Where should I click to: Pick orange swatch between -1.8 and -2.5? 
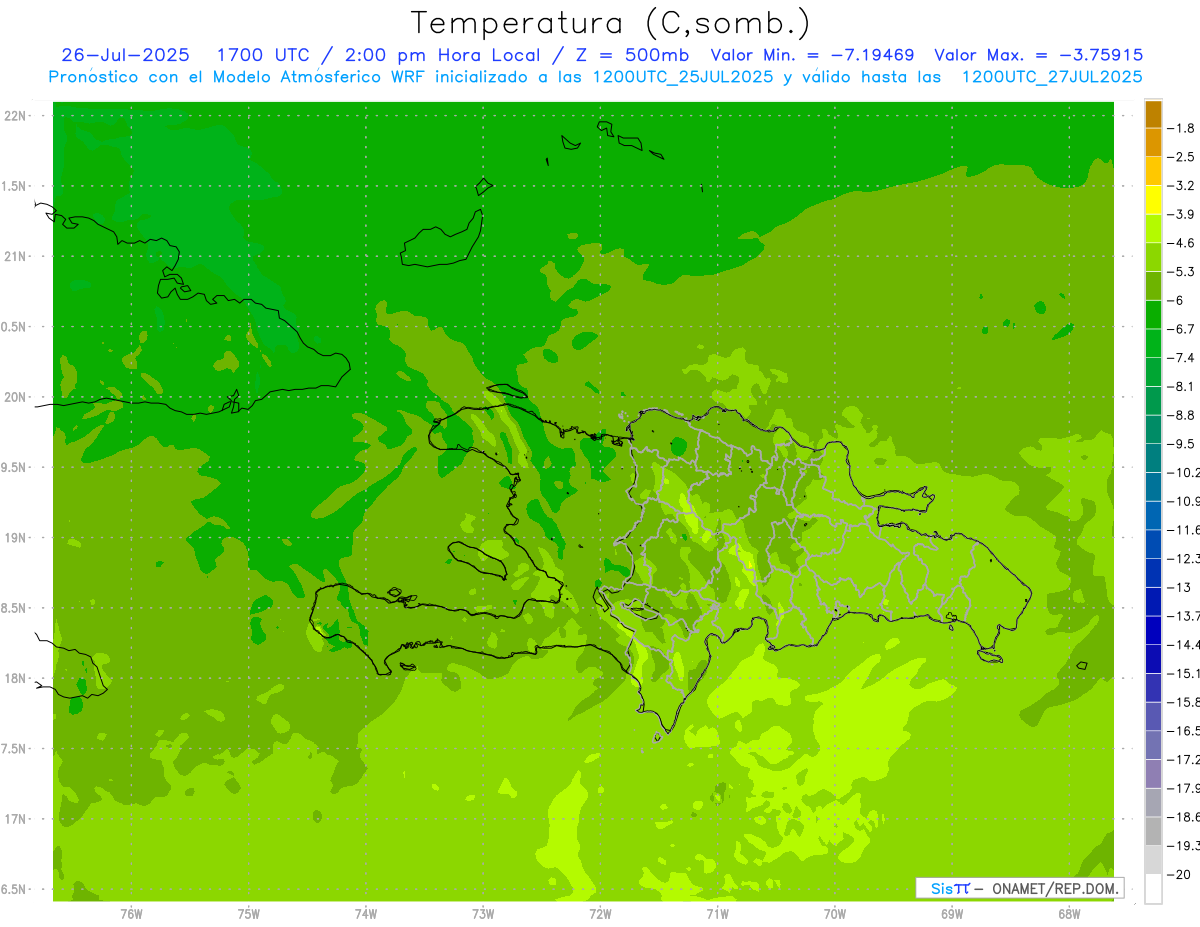[1153, 142]
